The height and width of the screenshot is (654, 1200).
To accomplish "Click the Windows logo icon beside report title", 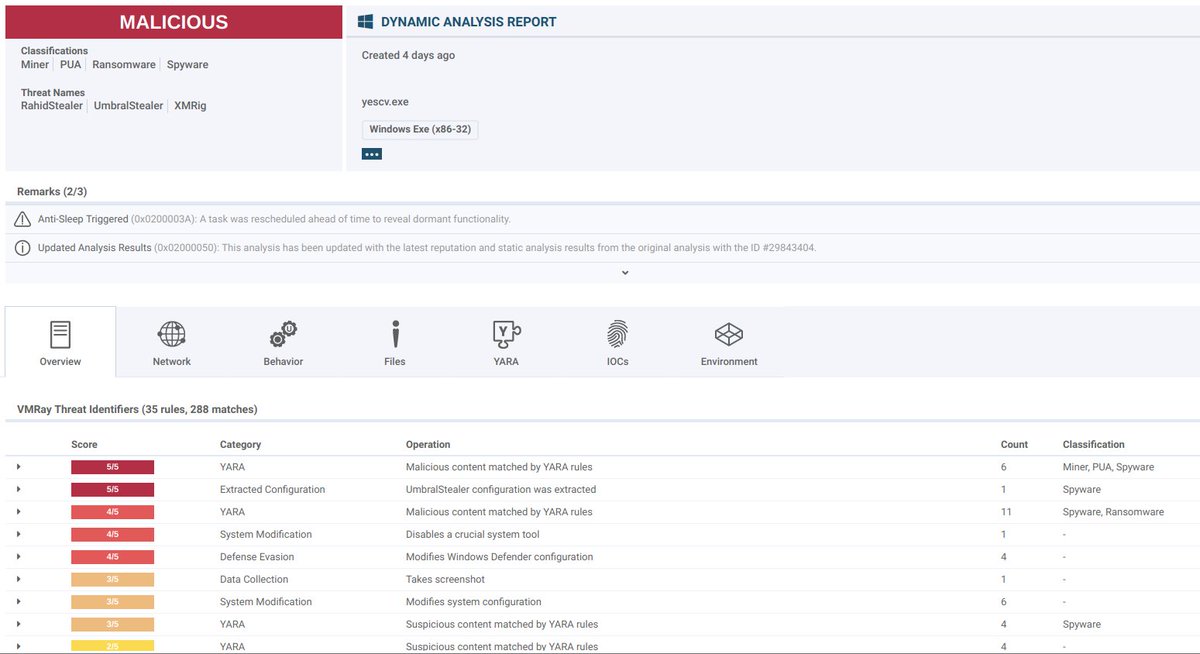I will tap(366, 21).
